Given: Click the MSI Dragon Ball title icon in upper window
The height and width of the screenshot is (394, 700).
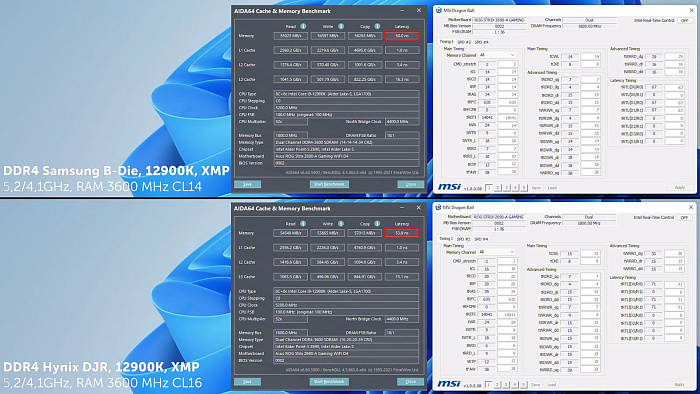Looking at the screenshot, I should click(x=438, y=10).
